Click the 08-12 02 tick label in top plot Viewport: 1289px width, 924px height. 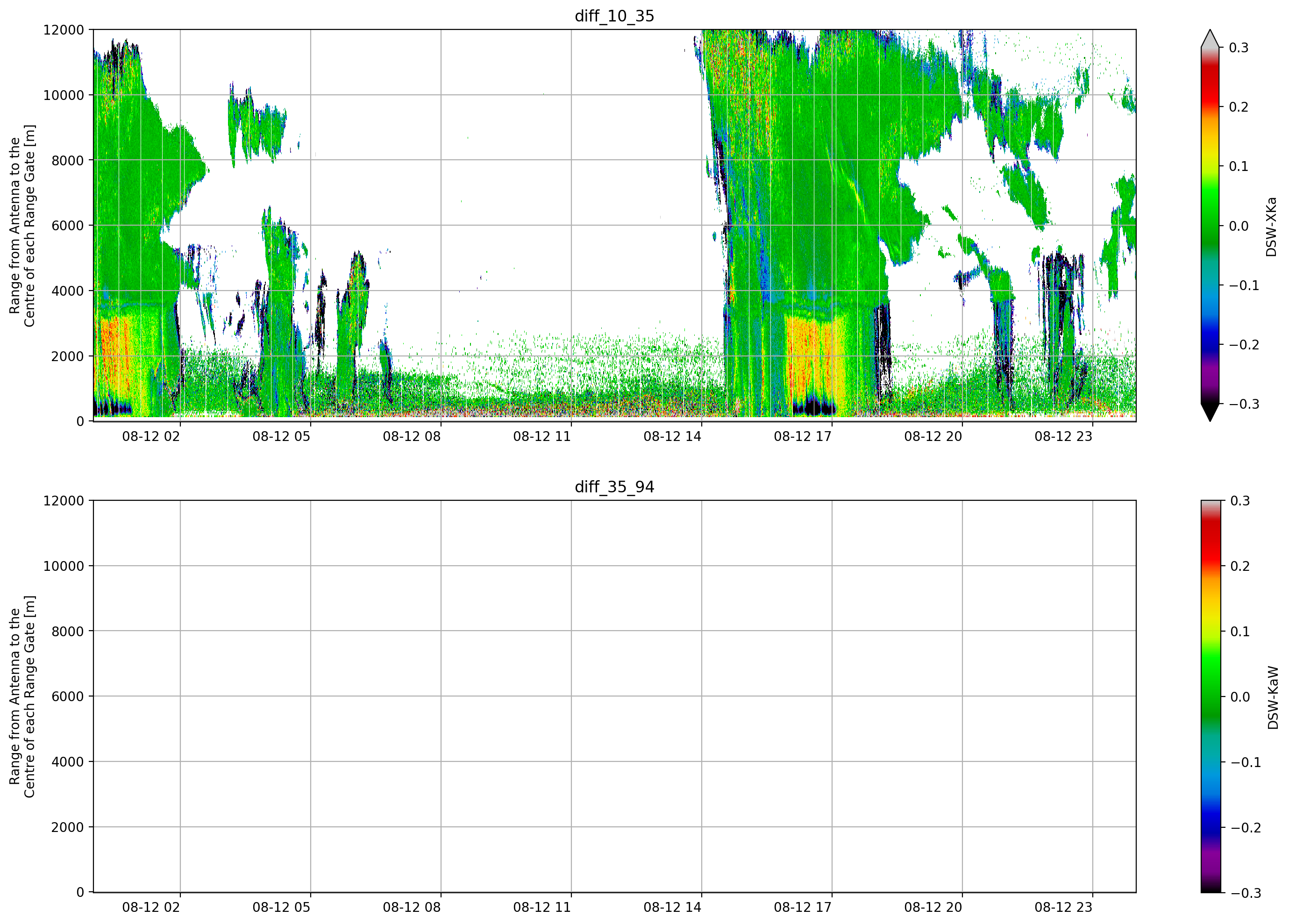(x=150, y=436)
